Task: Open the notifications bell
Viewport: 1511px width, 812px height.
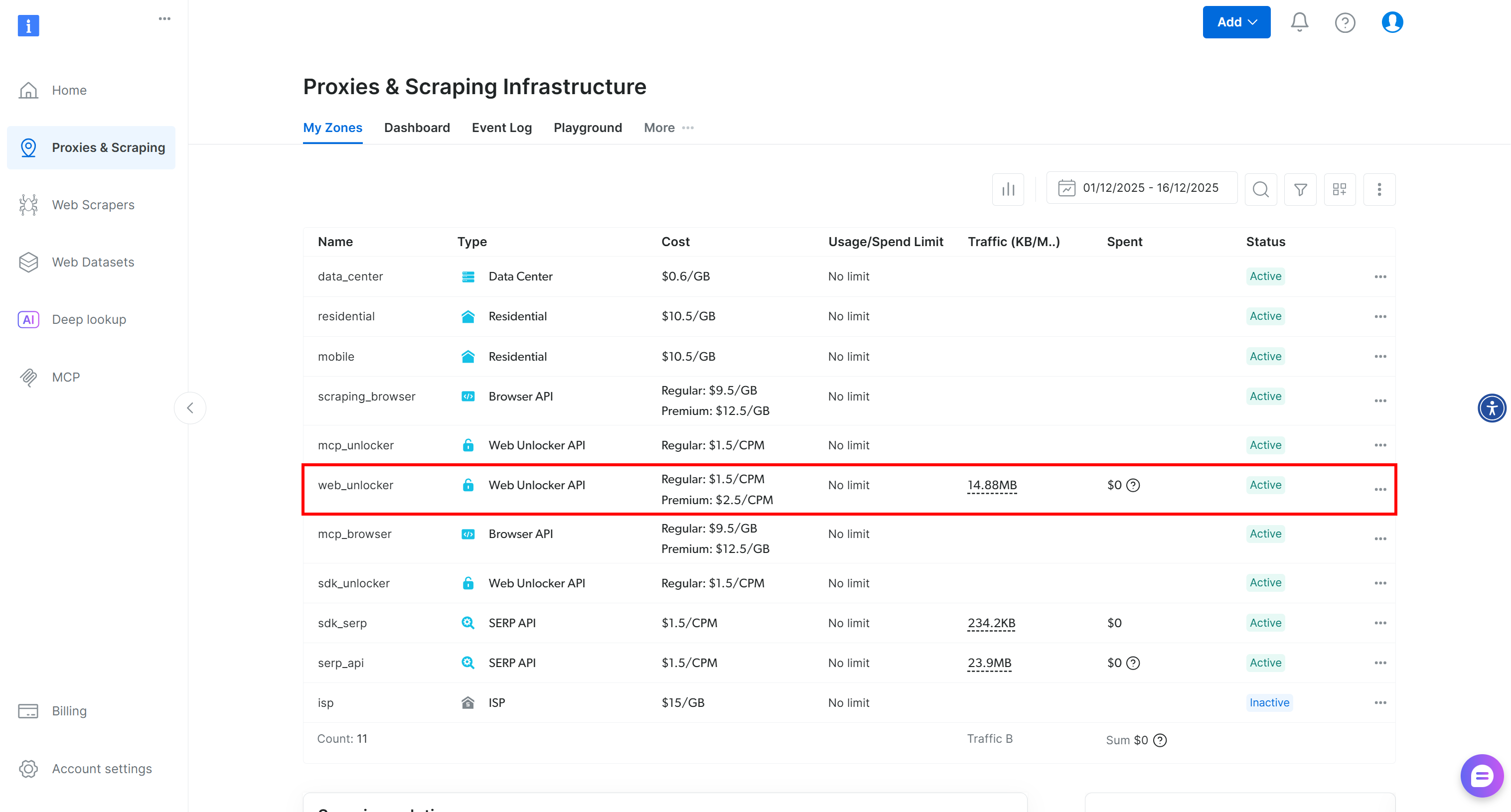Action: pos(1299,22)
